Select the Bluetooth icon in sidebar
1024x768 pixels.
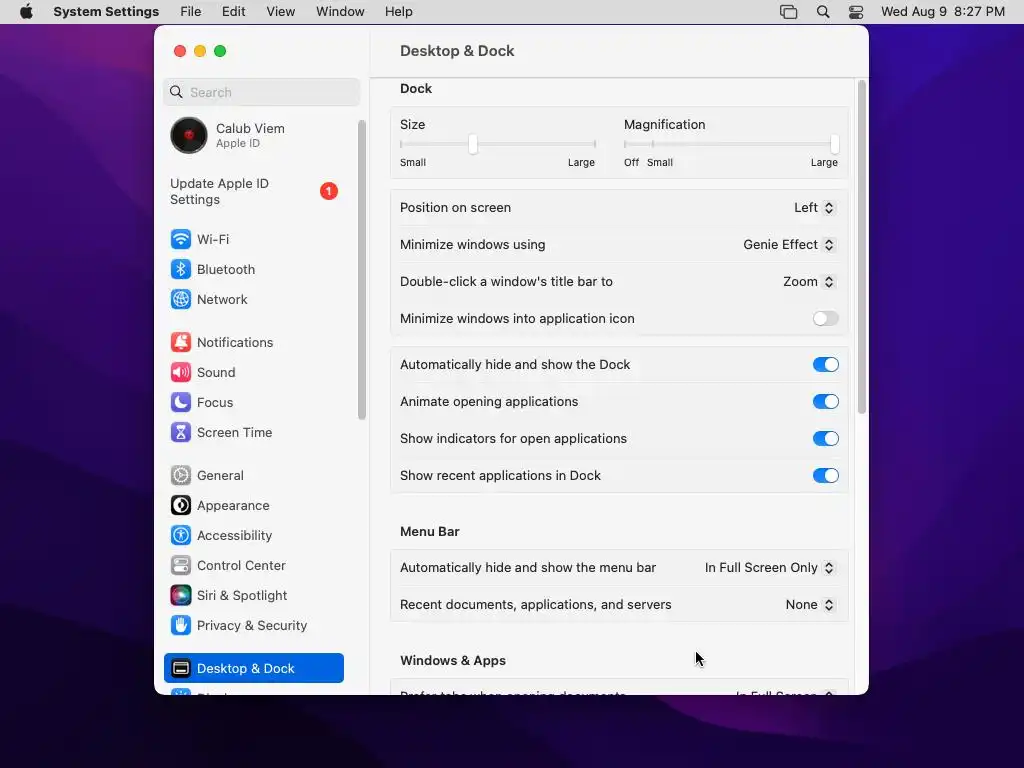tap(181, 269)
